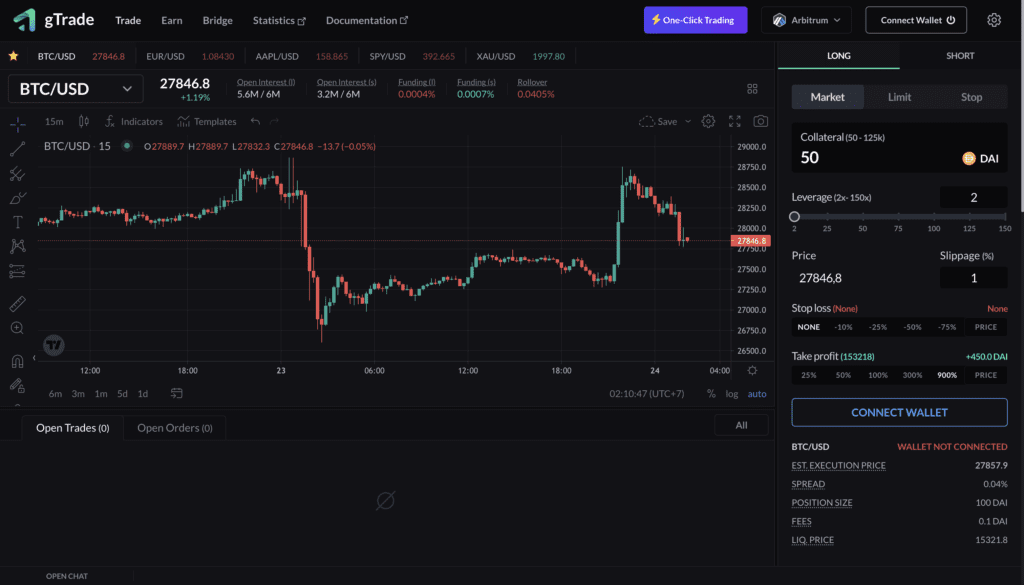
Task: Select the Gann and Fibonacci tool
Action: [x=18, y=173]
